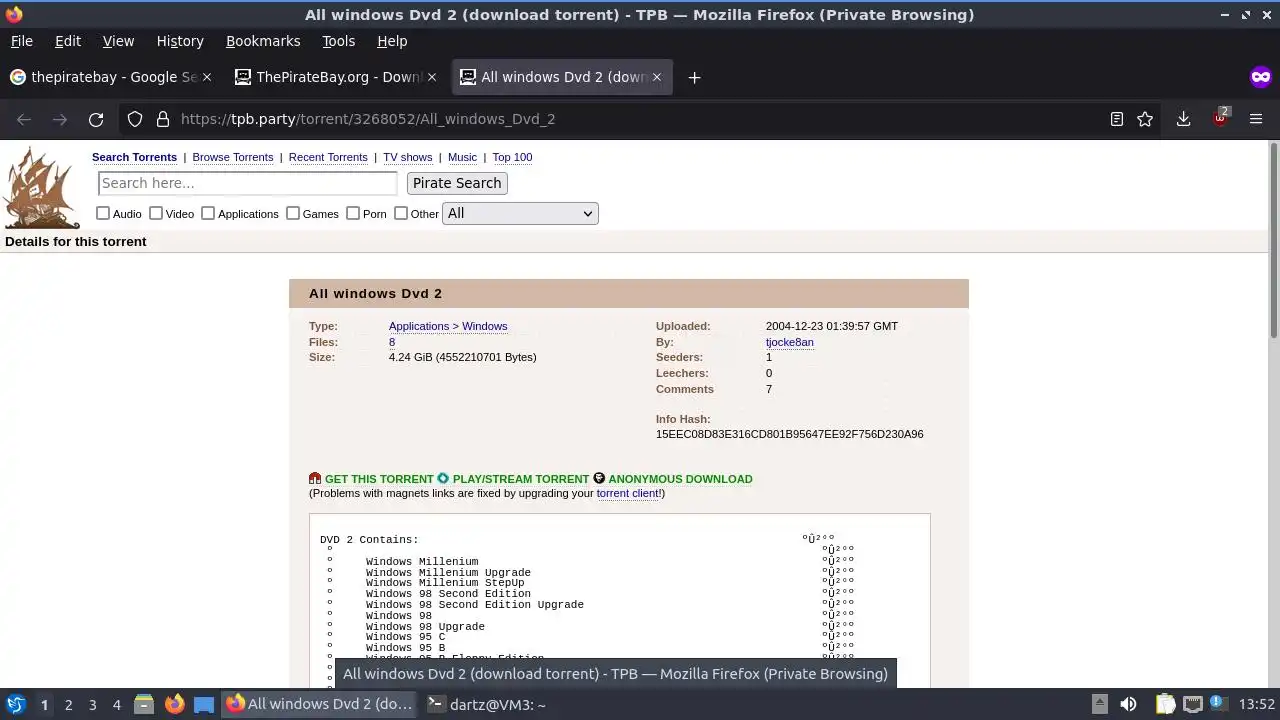Click the notification tray icon
Viewport: 1280px width, 720px height.
pos(1218,704)
